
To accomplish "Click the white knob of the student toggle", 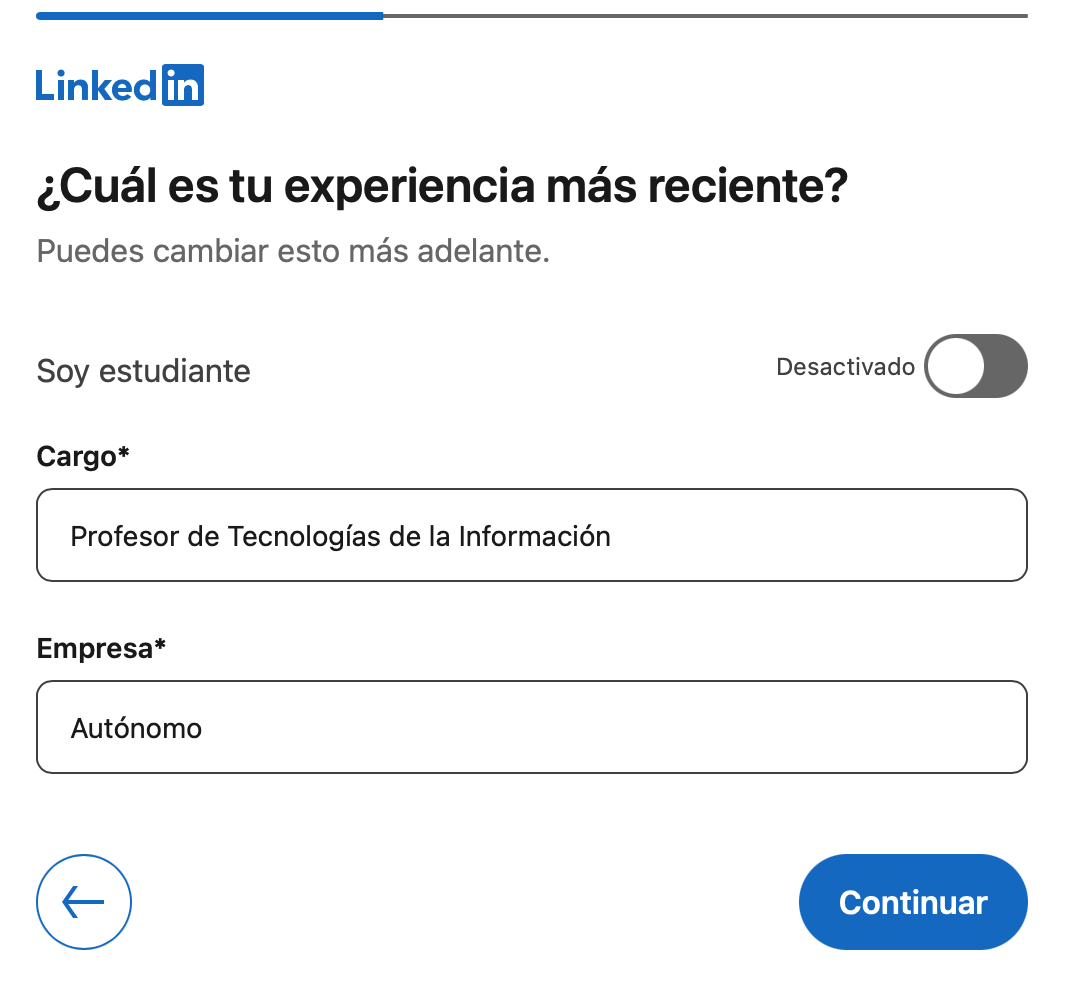I will (955, 366).
